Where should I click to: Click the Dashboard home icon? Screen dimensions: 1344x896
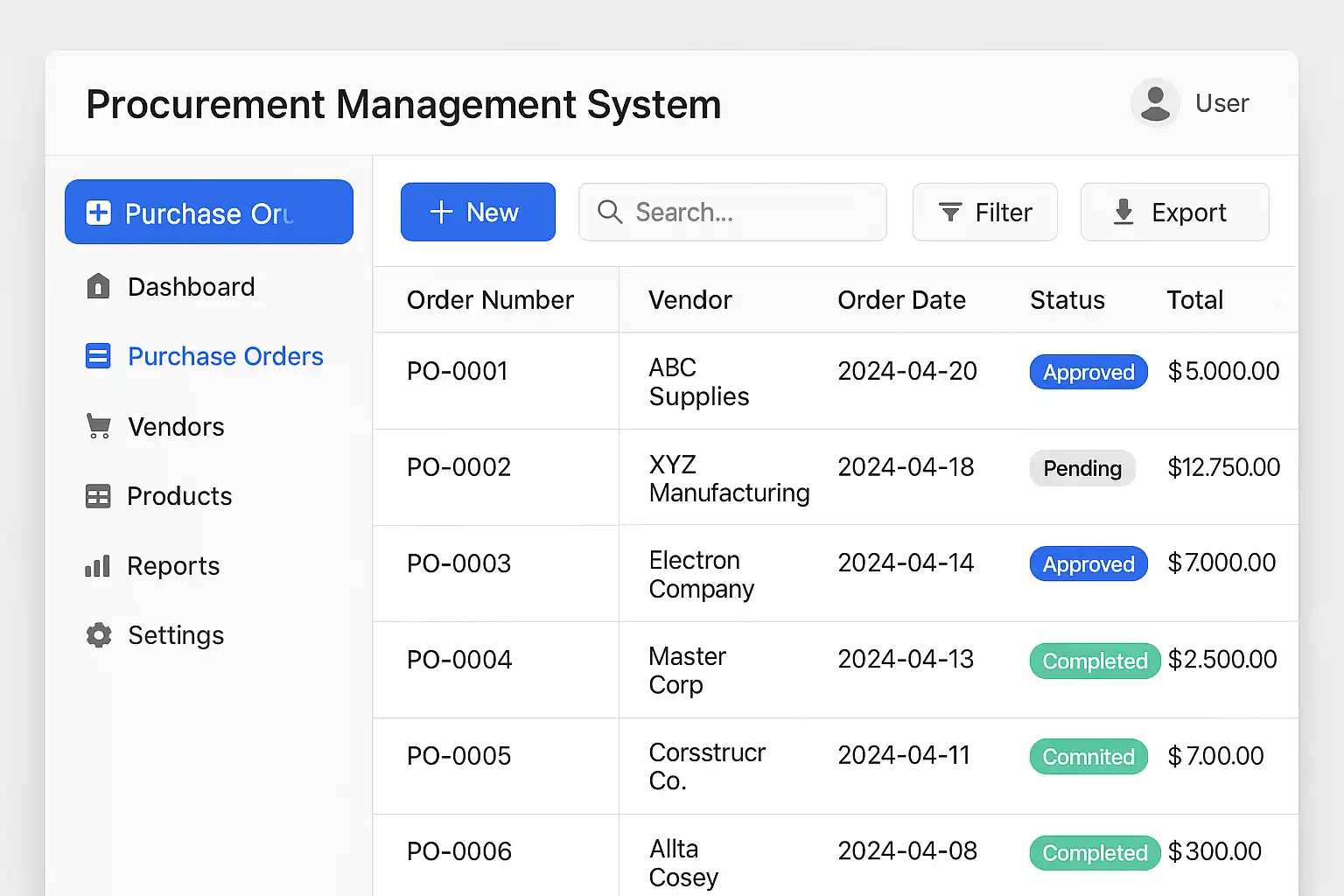[98, 286]
